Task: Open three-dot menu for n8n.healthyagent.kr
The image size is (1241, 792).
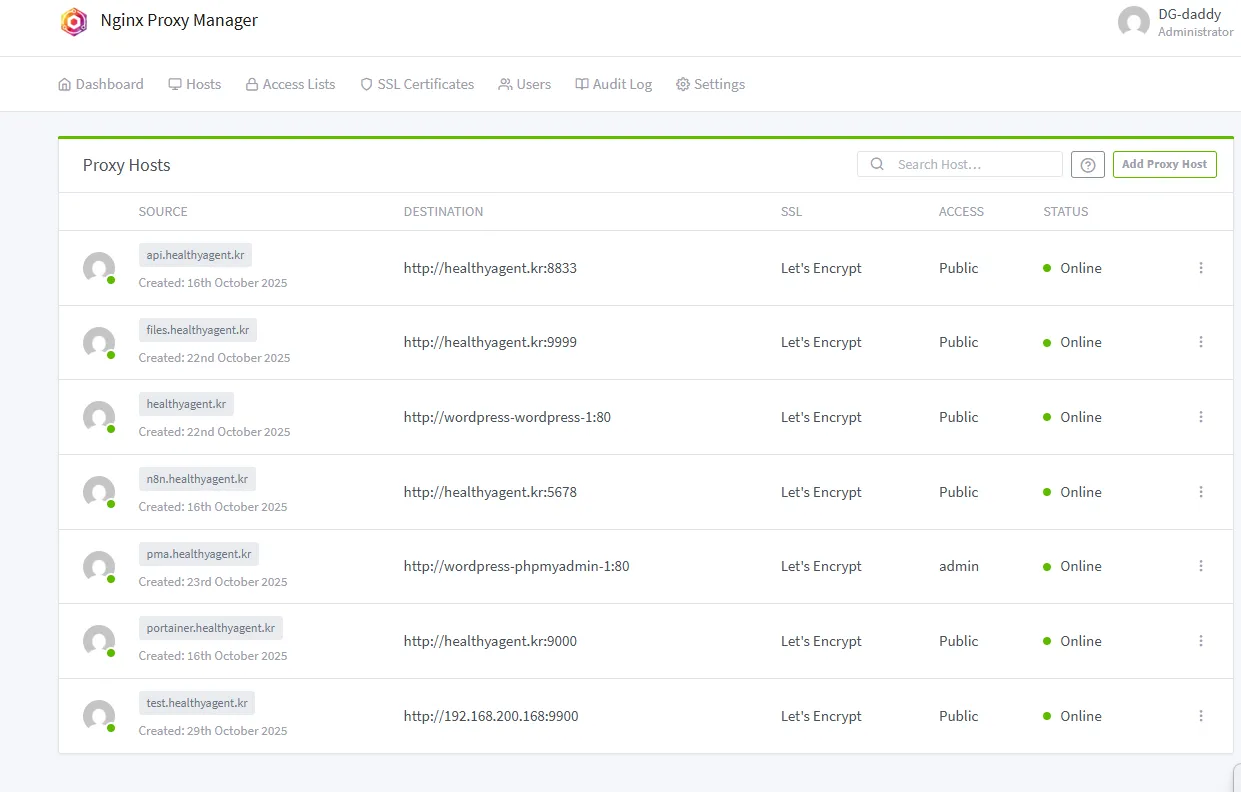Action: 1201,492
